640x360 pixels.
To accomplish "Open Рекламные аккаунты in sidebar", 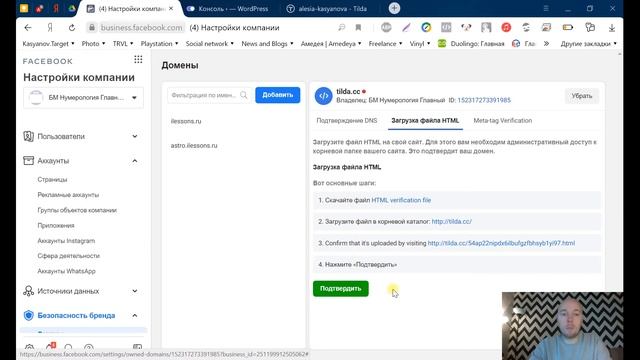I will click(x=68, y=195).
